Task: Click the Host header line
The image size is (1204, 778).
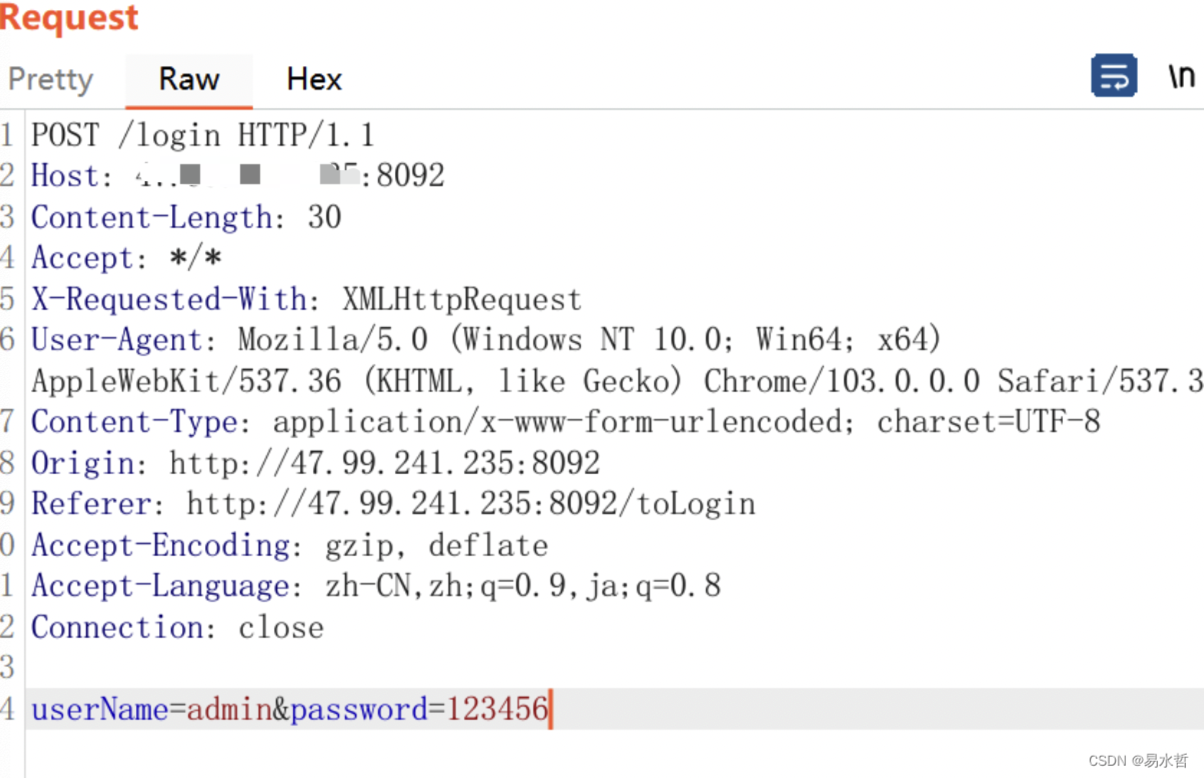Action: point(238,175)
